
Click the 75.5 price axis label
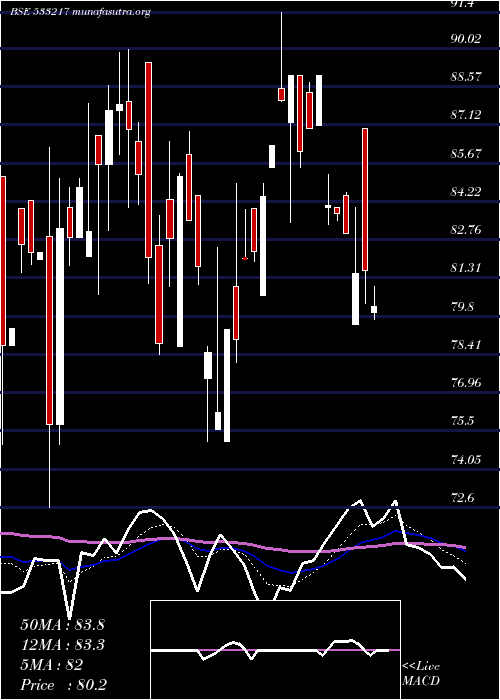point(463,421)
